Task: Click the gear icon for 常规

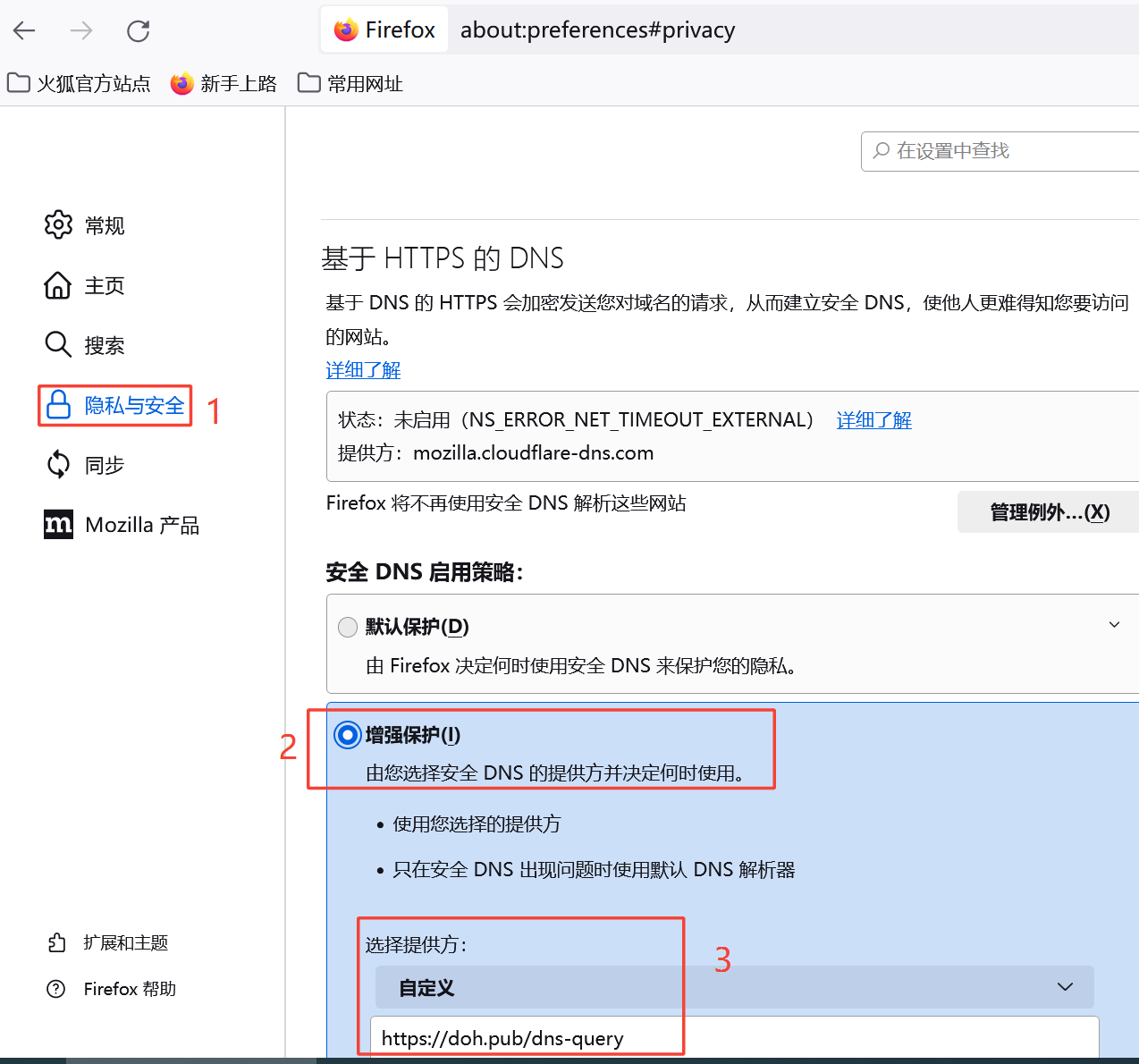Action: coord(58,224)
